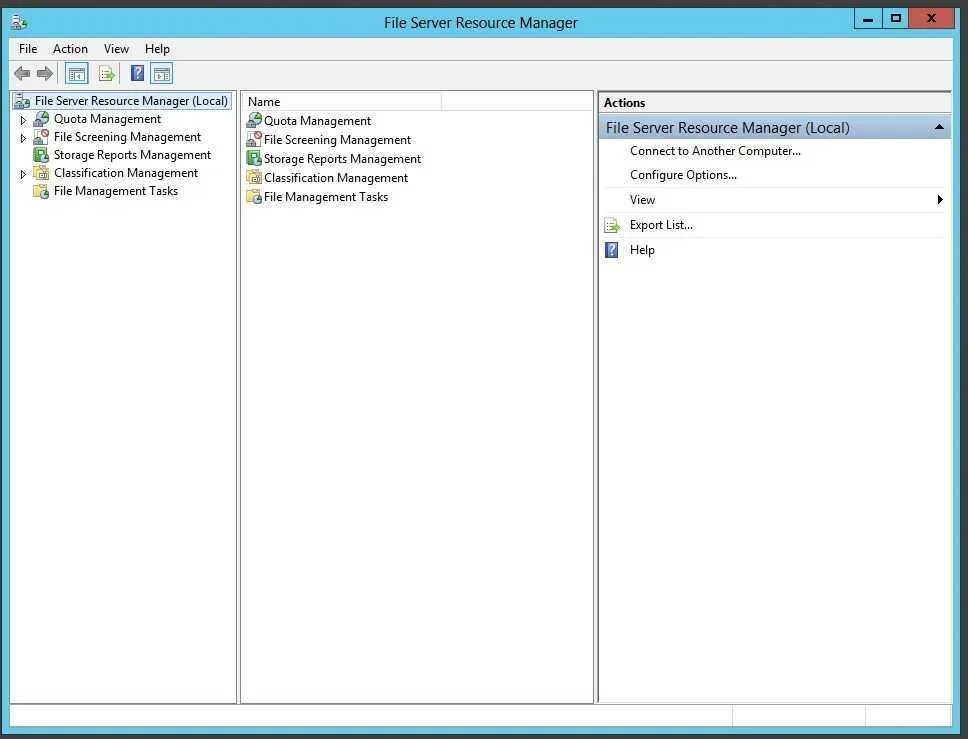This screenshot has height=739, width=968.
Task: Select Classification Management text in center list
Action: pyautogui.click(x=336, y=178)
